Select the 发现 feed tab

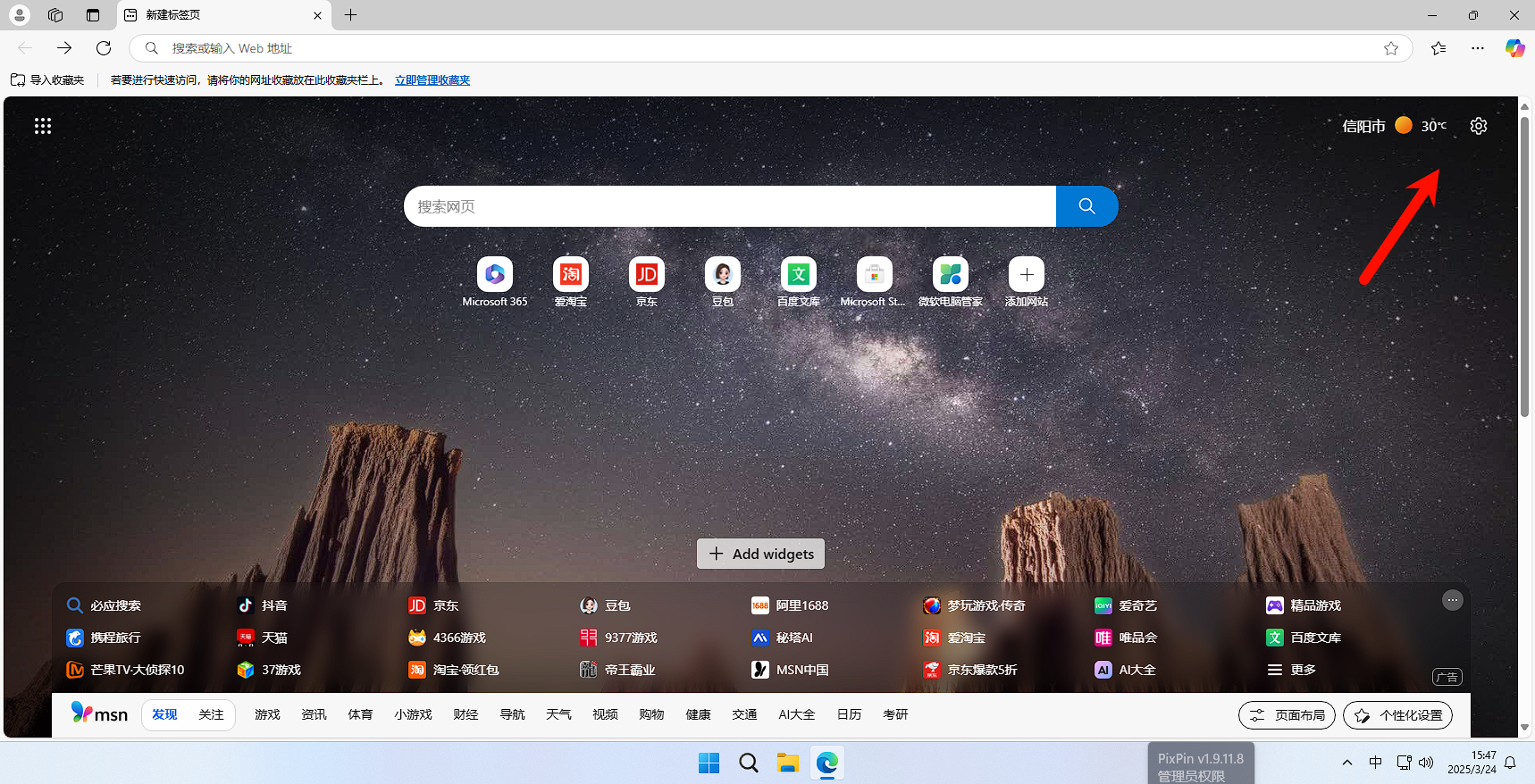[x=164, y=714]
